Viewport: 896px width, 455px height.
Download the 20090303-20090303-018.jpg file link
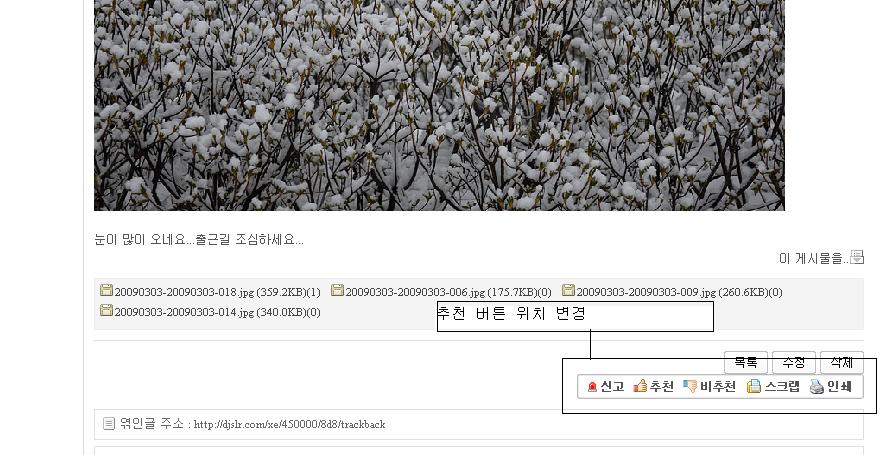pos(217,292)
